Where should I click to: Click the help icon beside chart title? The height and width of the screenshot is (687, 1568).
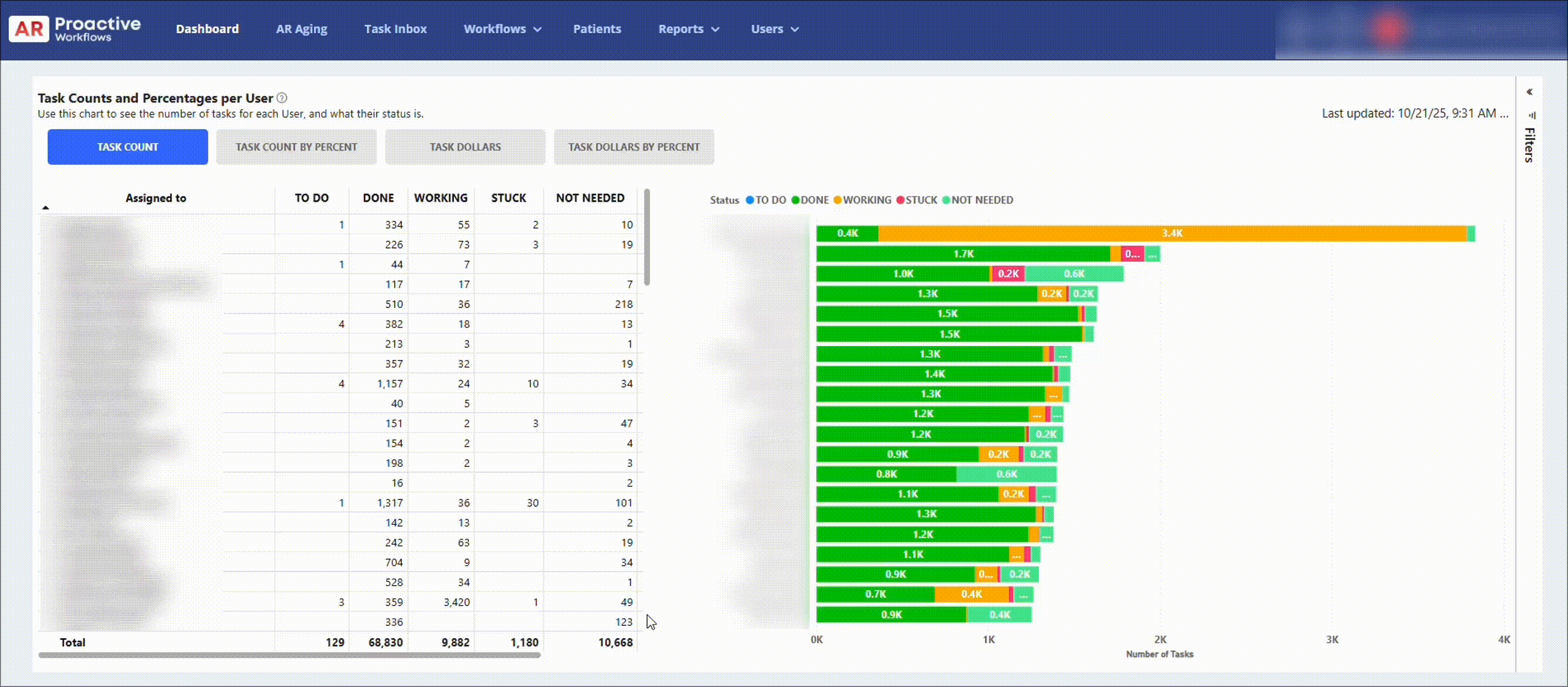click(282, 98)
